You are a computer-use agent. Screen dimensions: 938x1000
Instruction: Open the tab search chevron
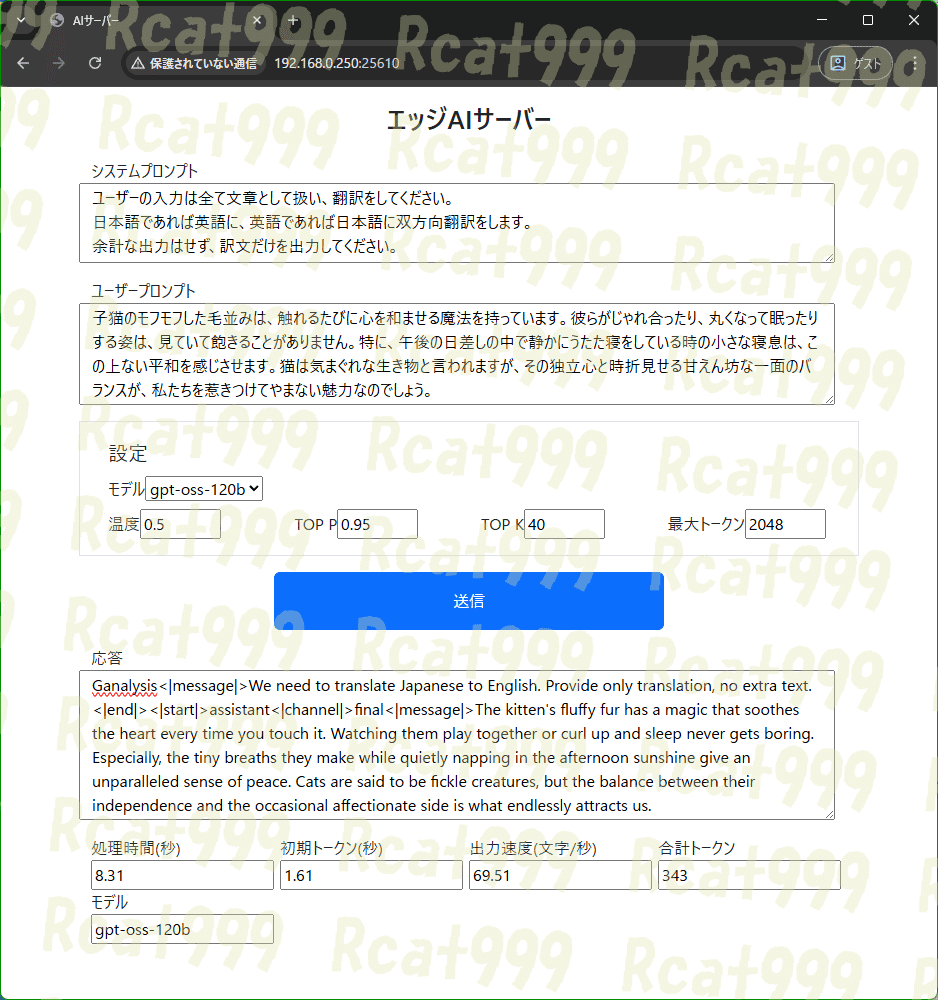coord(20,20)
